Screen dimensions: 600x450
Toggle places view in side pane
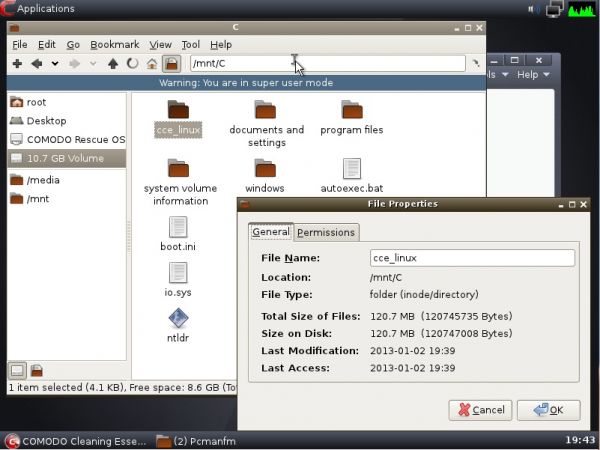tap(17, 370)
